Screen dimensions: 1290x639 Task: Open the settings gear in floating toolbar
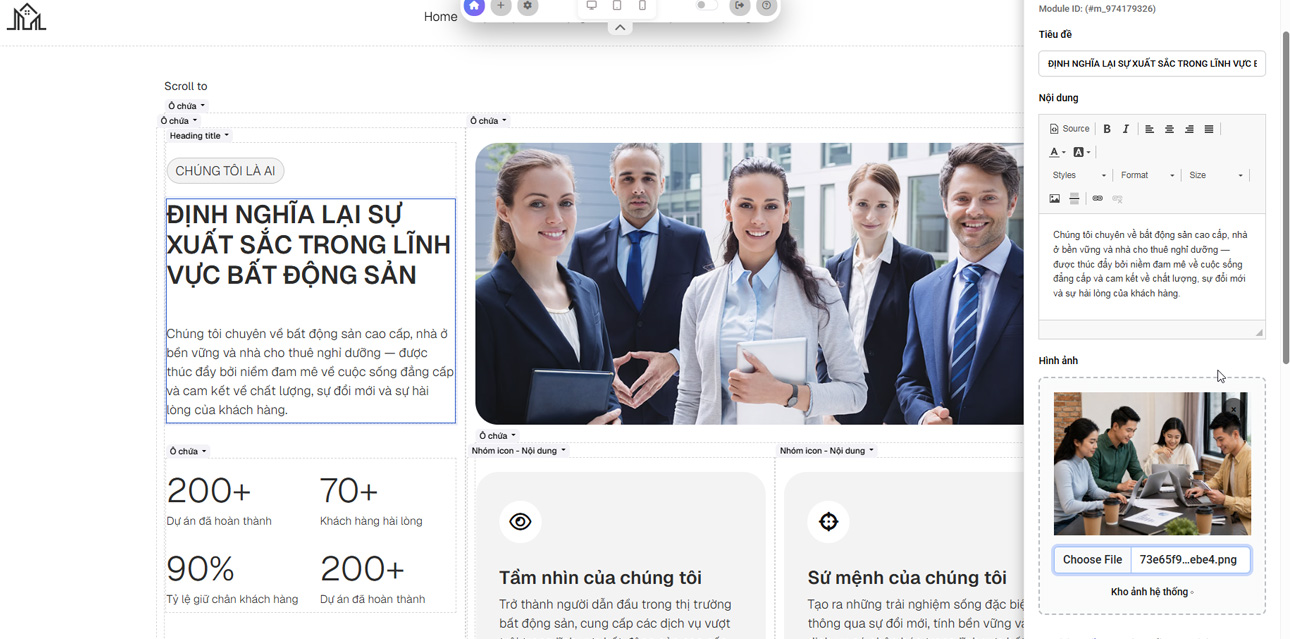[x=528, y=6]
